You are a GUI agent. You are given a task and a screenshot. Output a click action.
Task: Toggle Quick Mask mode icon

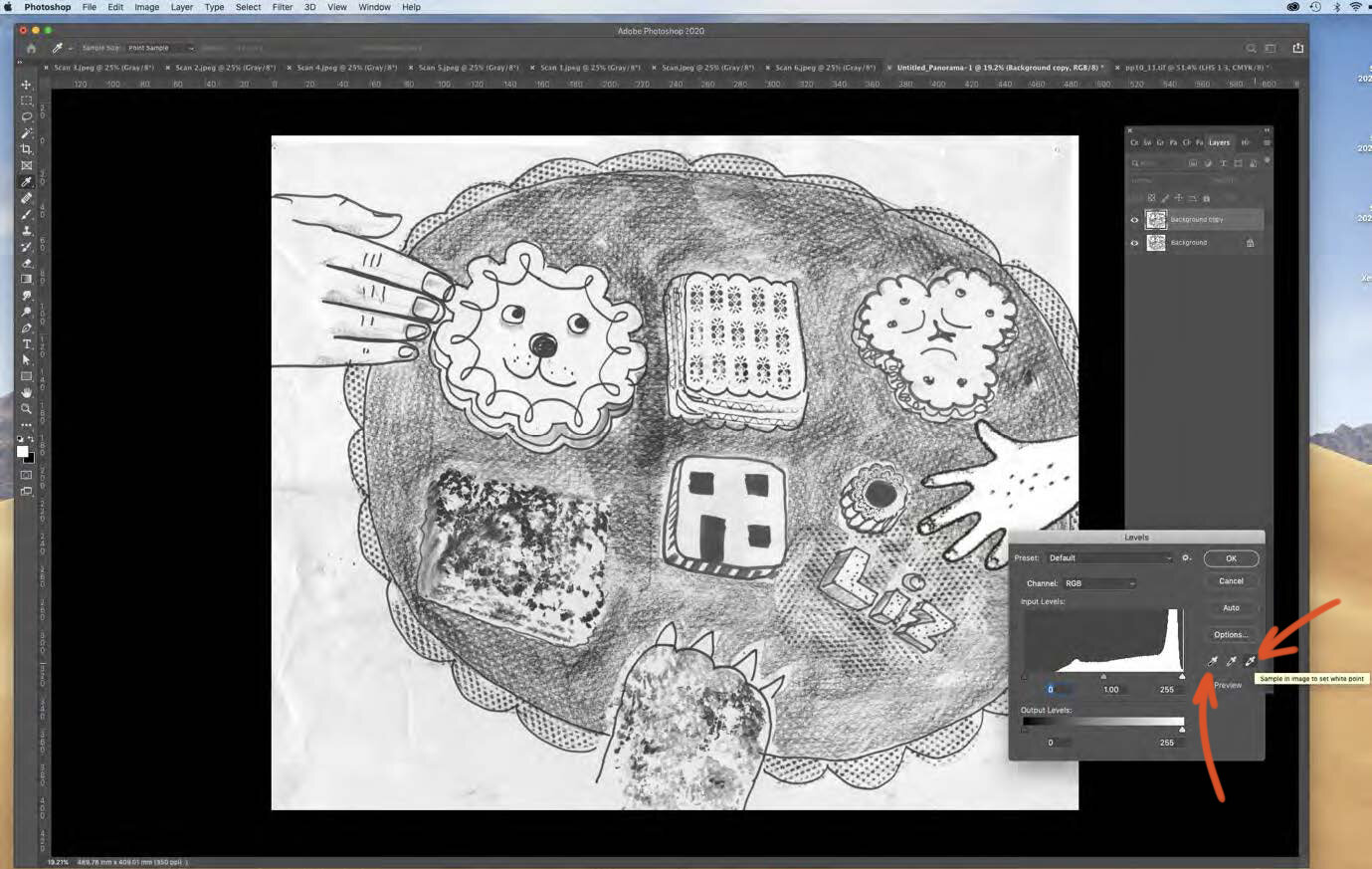(x=27, y=475)
